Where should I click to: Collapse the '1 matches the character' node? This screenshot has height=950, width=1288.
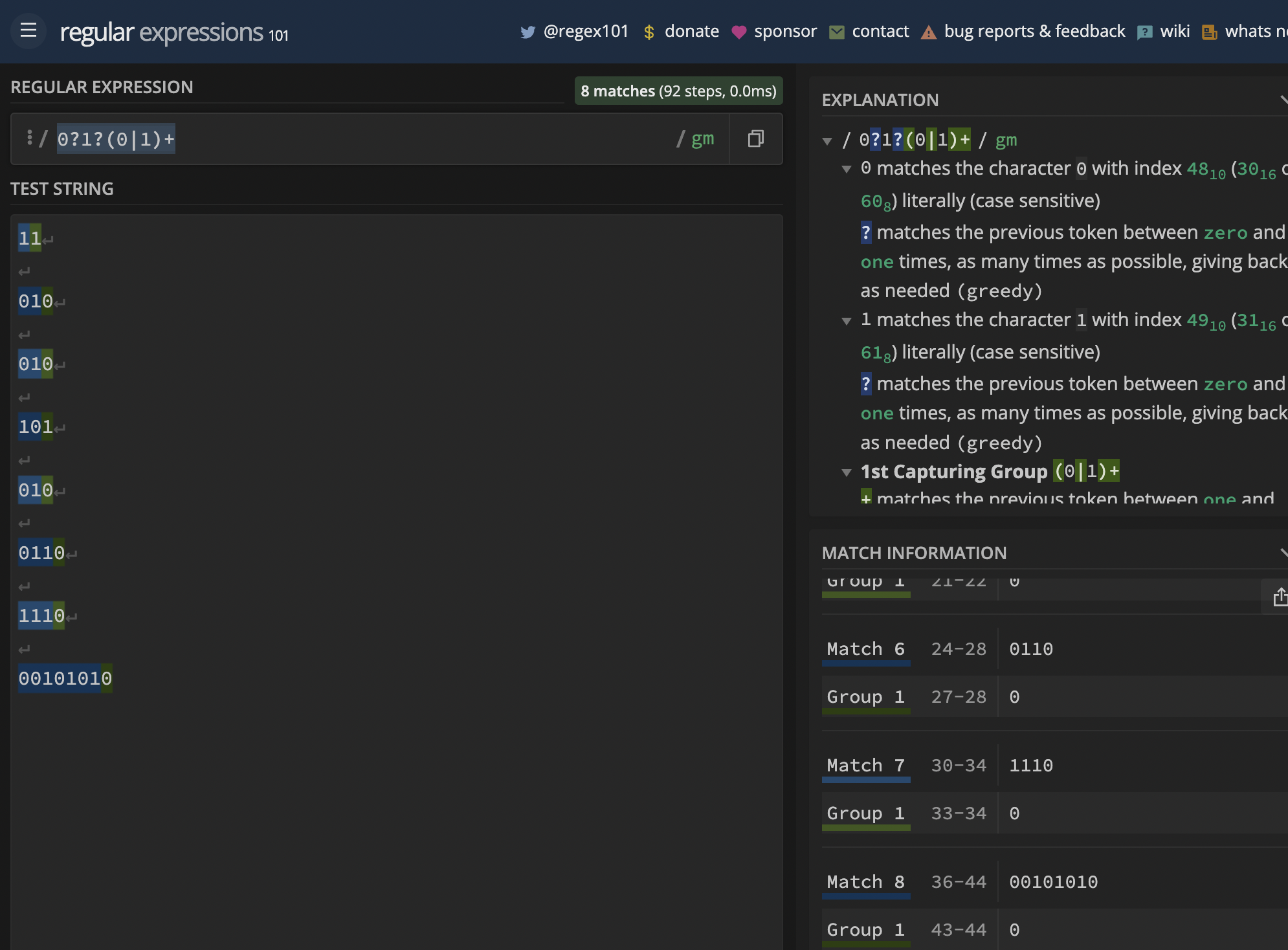click(846, 320)
